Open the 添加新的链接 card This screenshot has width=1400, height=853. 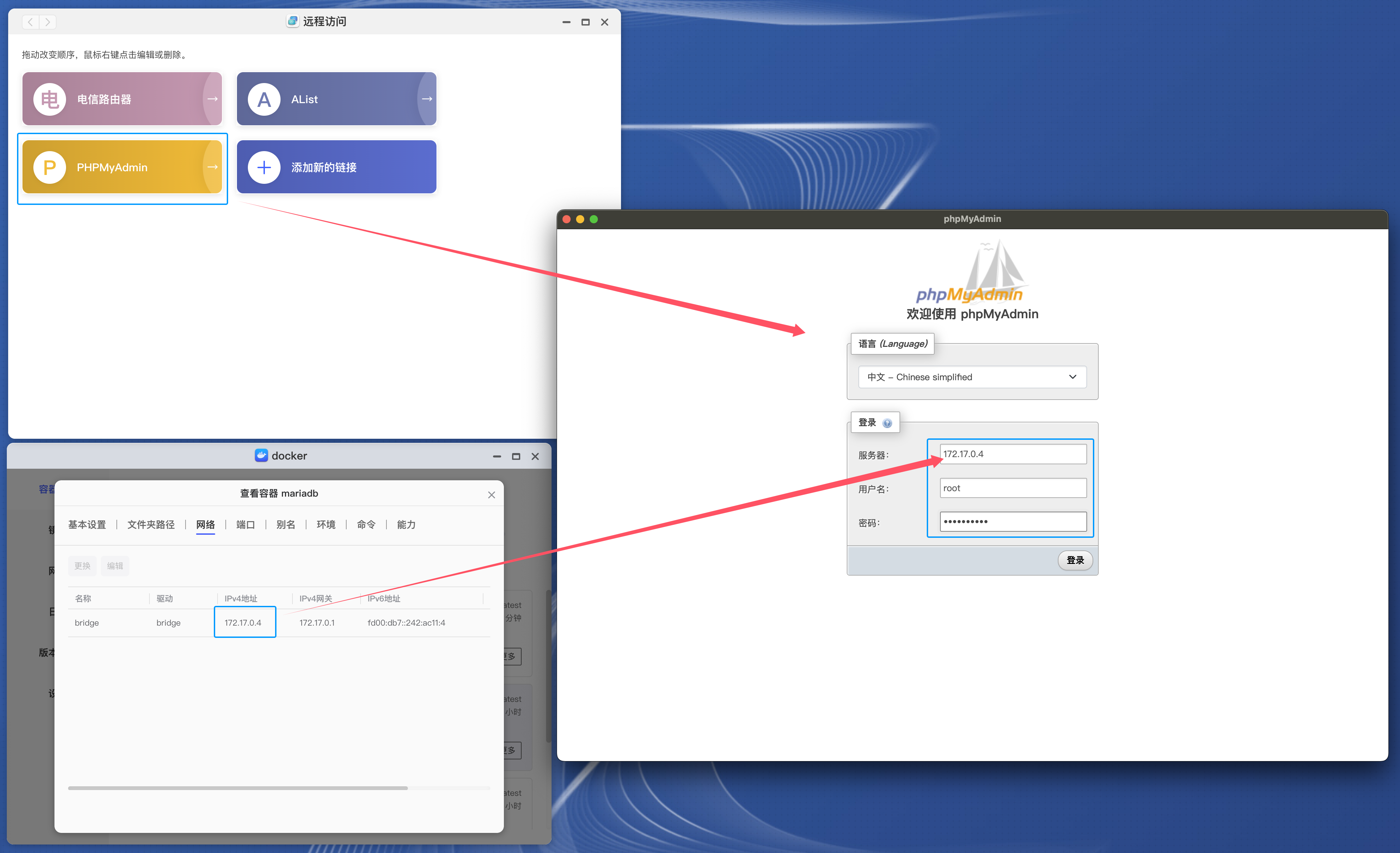336,167
